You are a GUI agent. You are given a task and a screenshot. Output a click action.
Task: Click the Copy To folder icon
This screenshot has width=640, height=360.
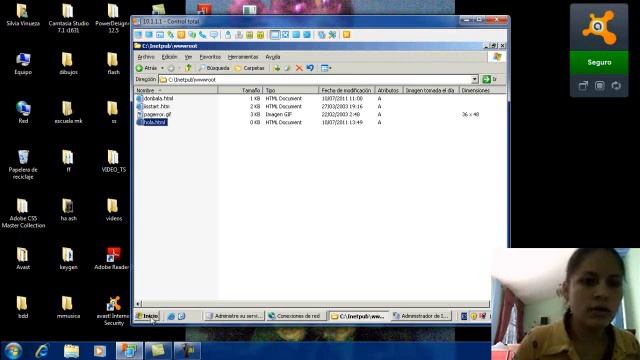tap(287, 68)
